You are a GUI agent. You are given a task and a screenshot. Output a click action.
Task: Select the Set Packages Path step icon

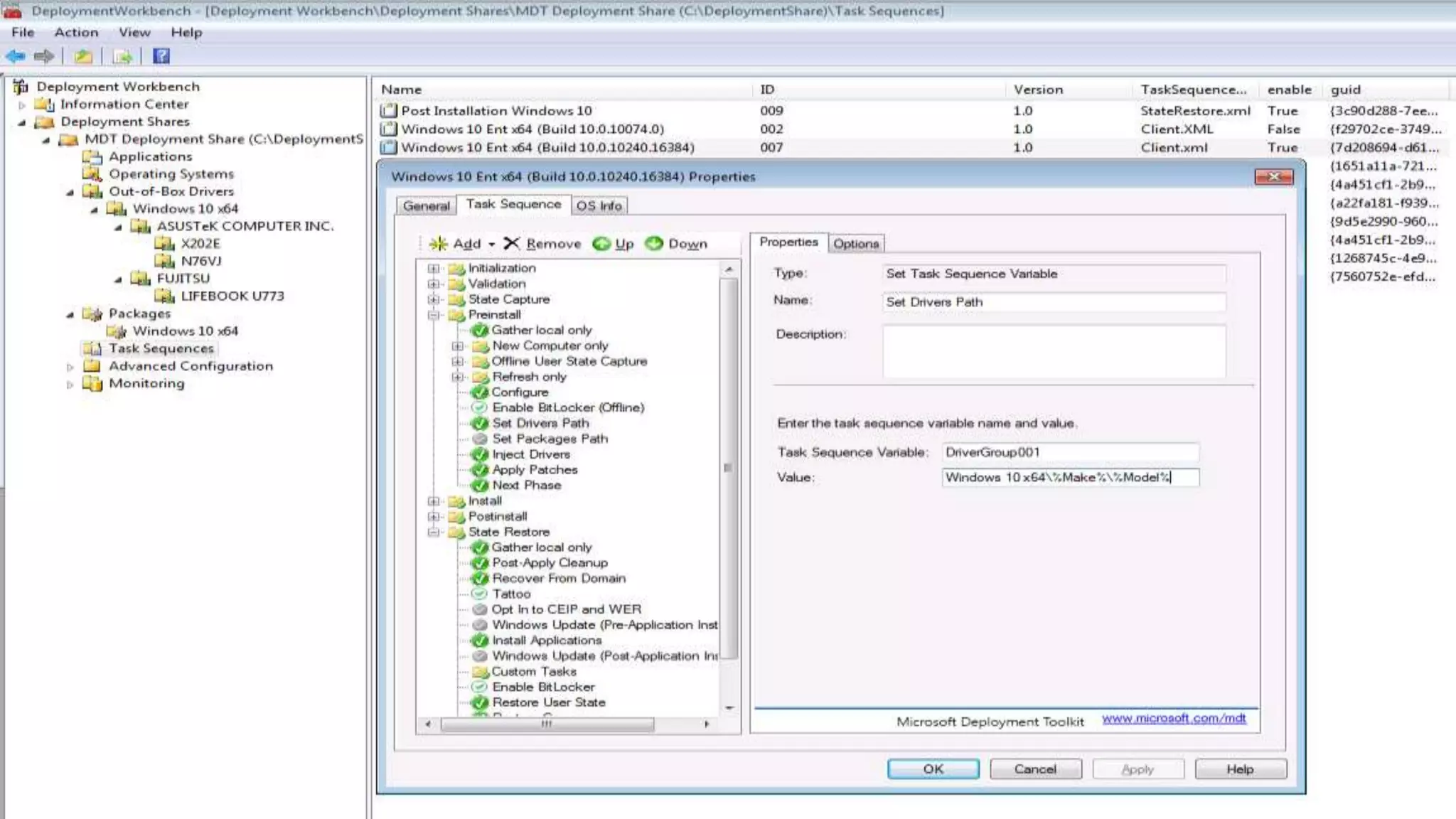click(481, 439)
